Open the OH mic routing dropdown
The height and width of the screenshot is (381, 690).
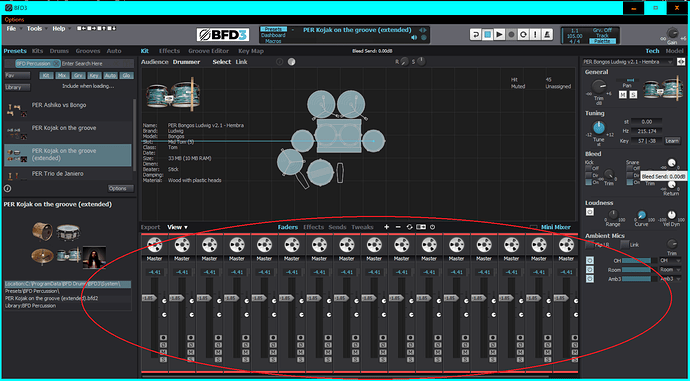tap(670, 260)
